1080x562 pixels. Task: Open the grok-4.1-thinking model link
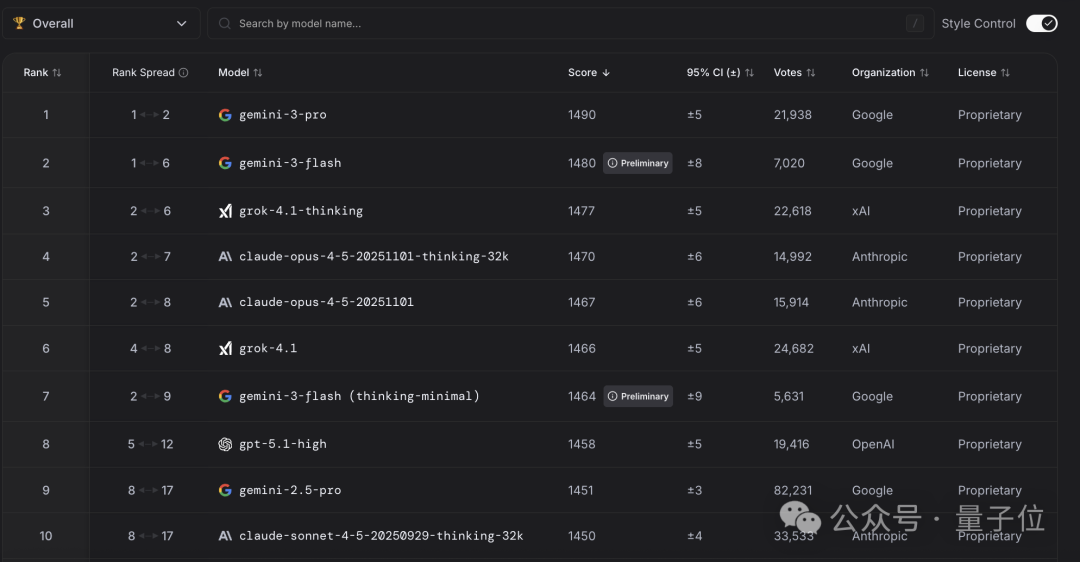[301, 211]
